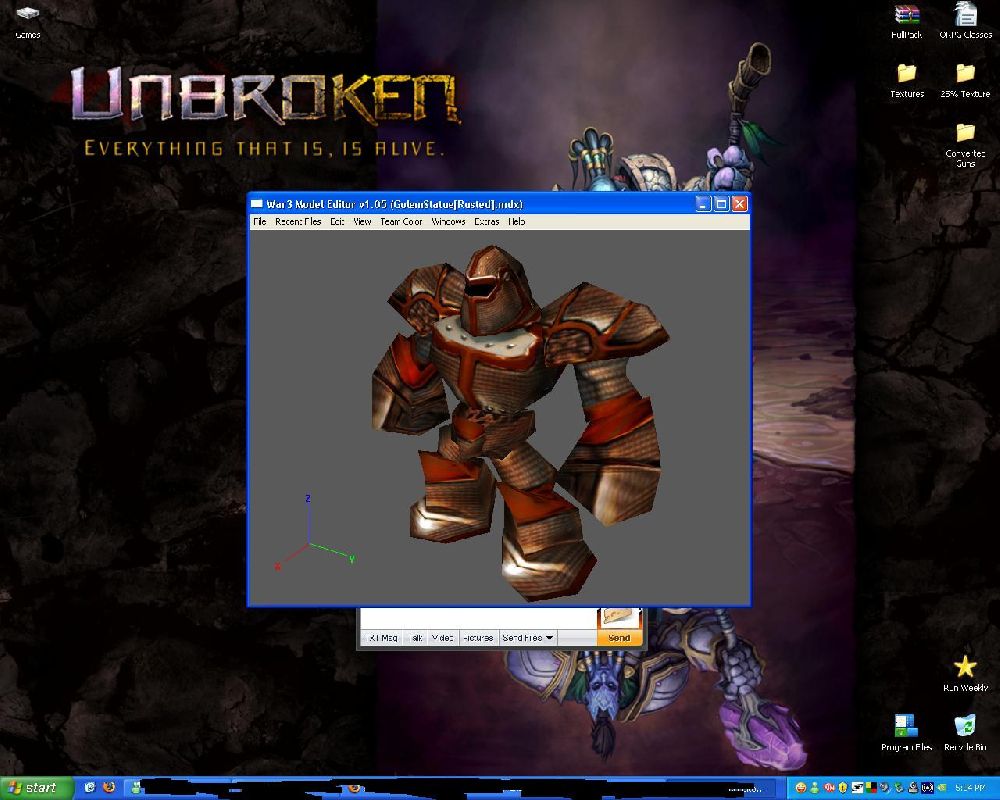Open the Windows menu
The image size is (1000, 800).
(448, 221)
